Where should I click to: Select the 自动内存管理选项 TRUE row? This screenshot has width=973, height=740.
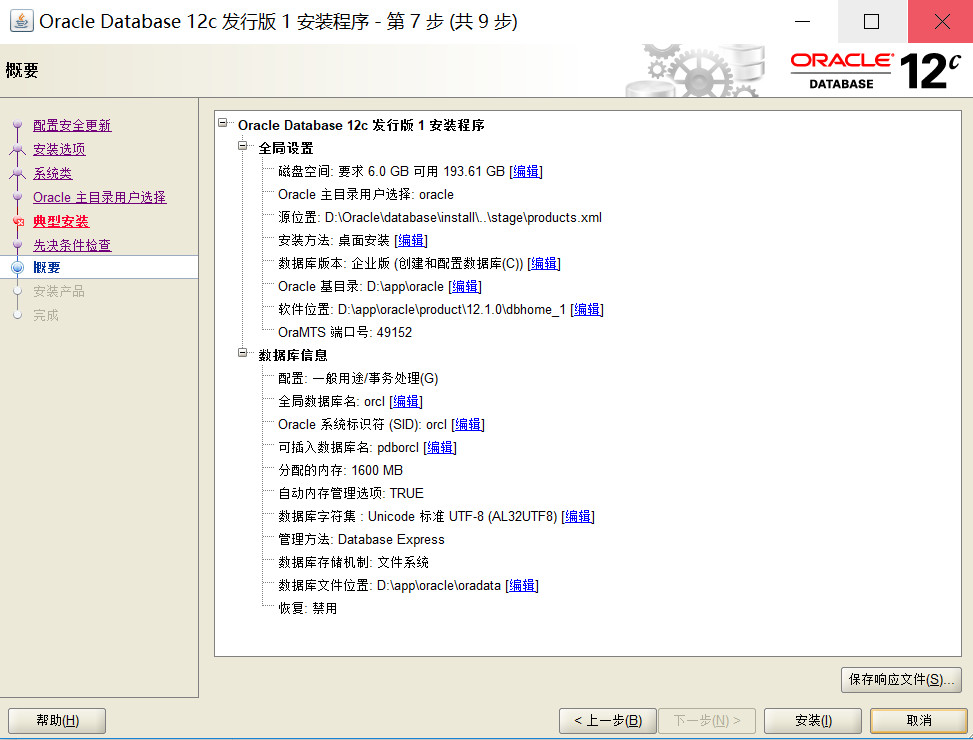pos(351,493)
